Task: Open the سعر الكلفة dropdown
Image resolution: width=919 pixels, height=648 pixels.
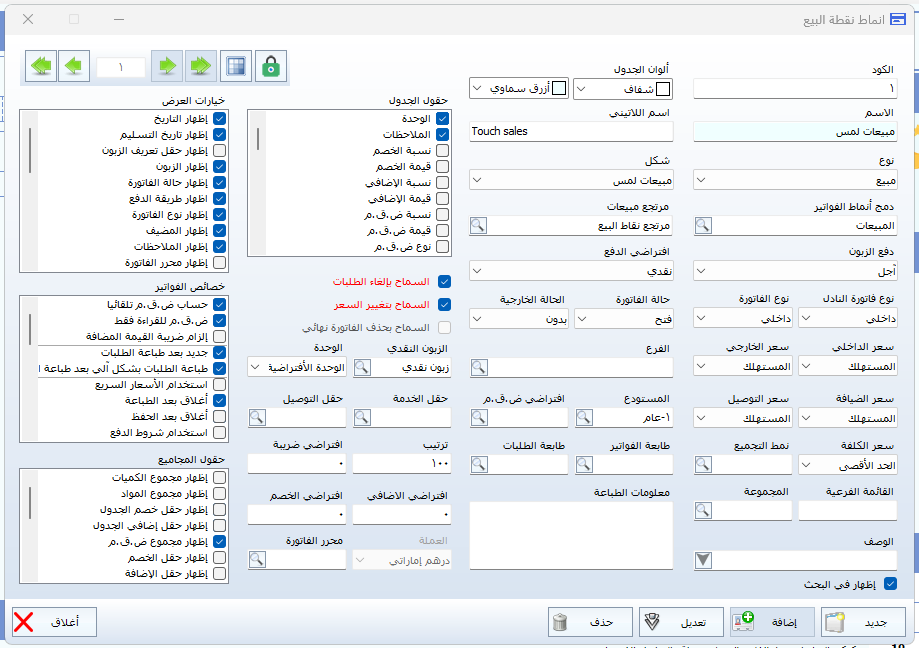Action: click(x=846, y=464)
